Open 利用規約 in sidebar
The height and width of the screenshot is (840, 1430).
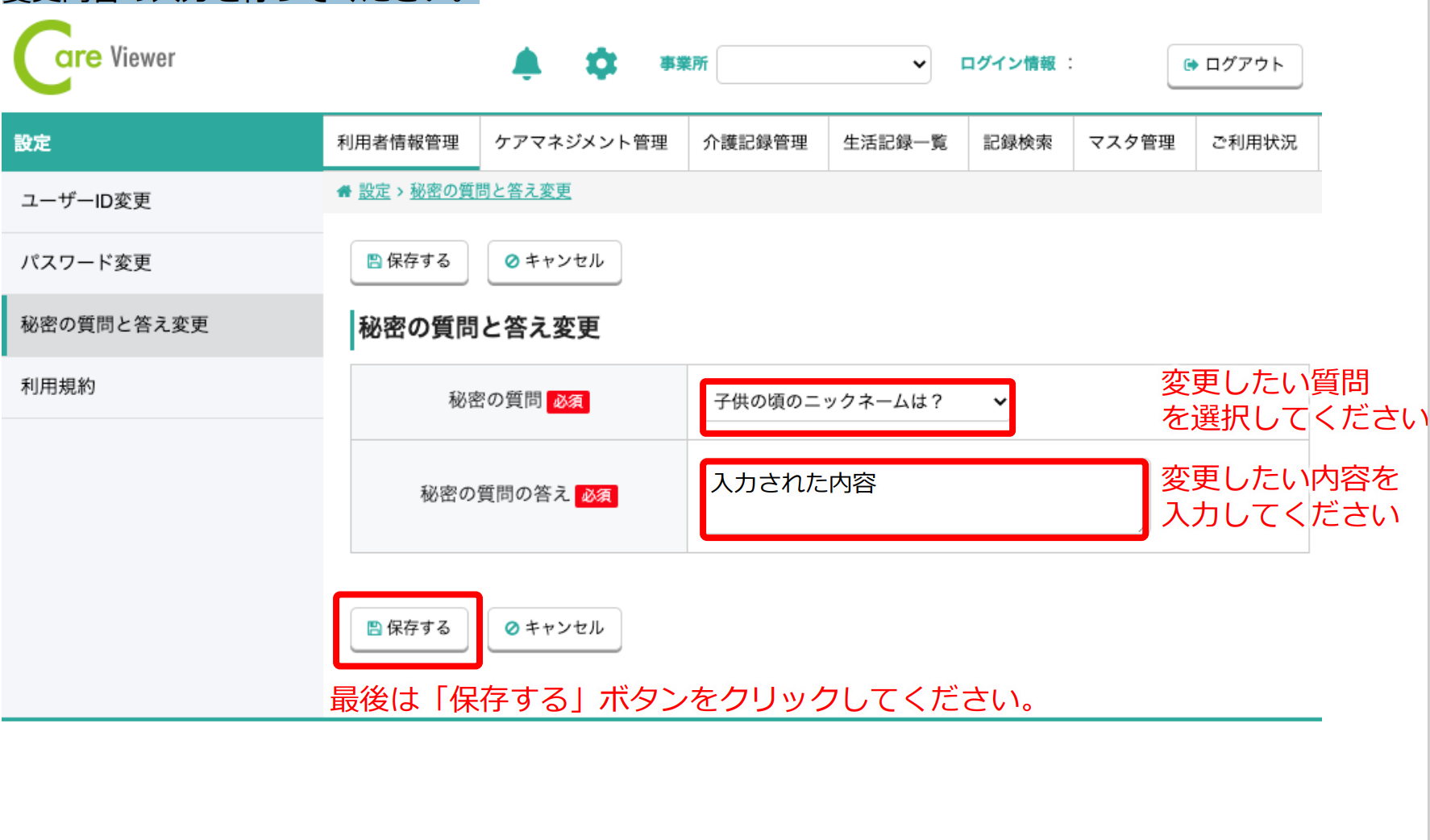click(x=58, y=387)
